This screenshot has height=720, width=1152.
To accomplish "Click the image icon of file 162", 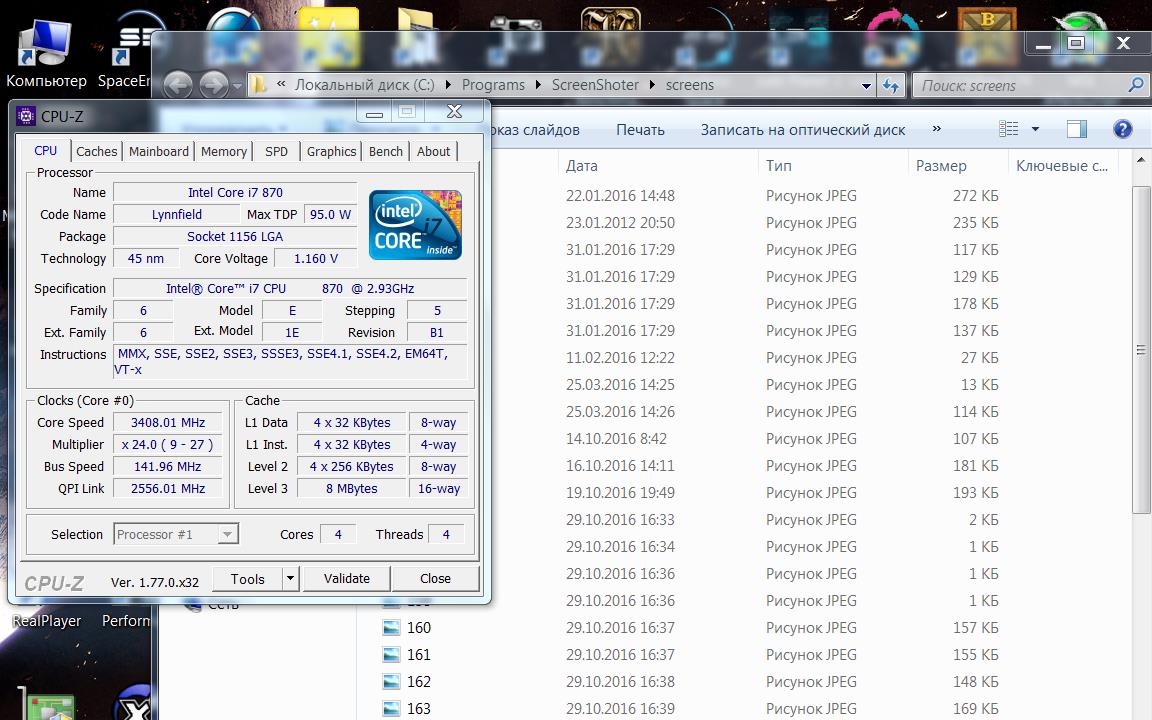I will (392, 682).
